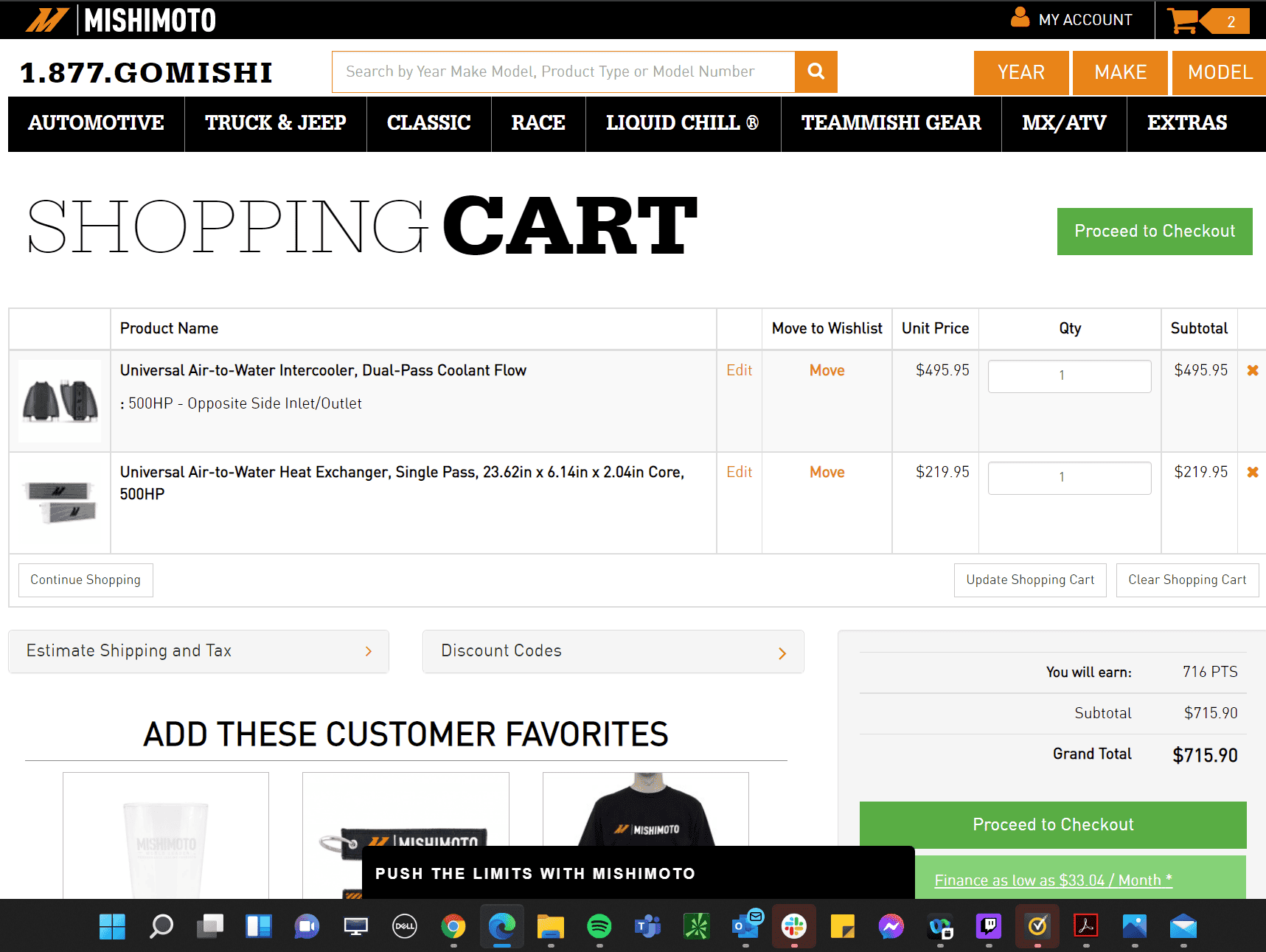Click the Mishimoto t-shirt favorite thumbnail

(646, 809)
